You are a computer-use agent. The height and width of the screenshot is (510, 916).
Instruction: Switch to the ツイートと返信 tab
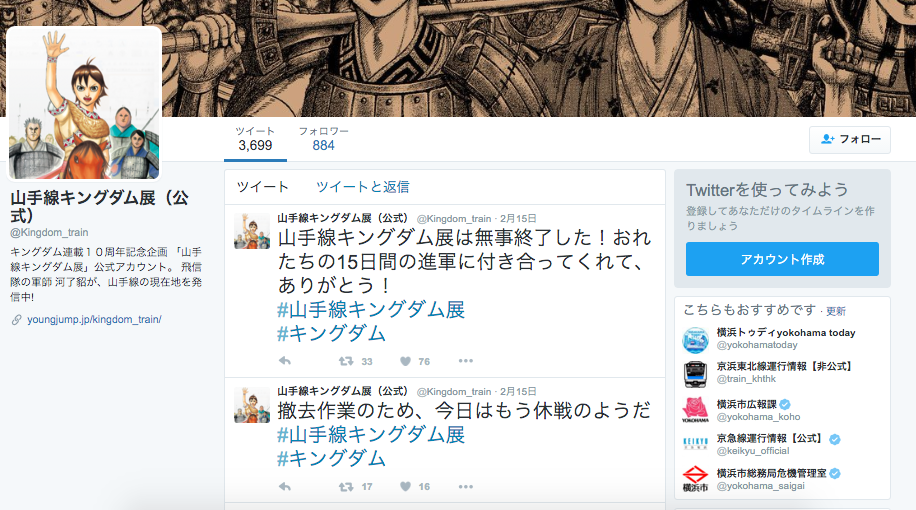362,187
